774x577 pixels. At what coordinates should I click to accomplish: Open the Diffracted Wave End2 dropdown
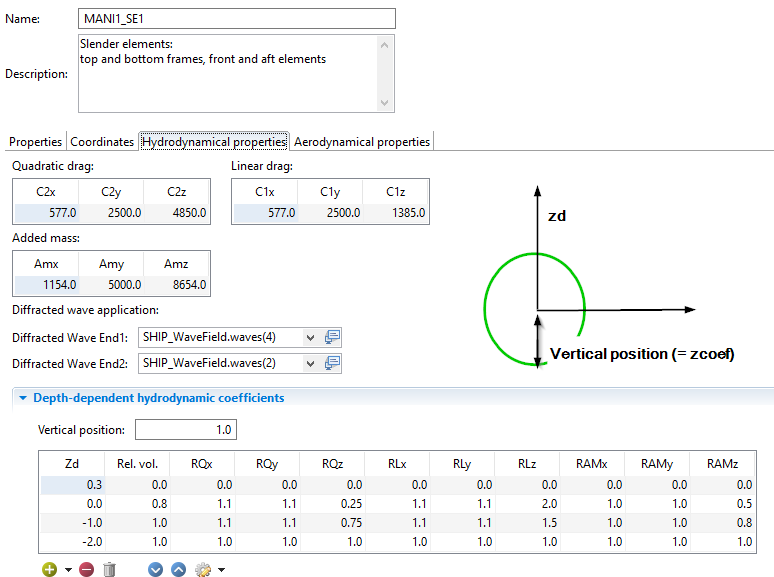309,363
